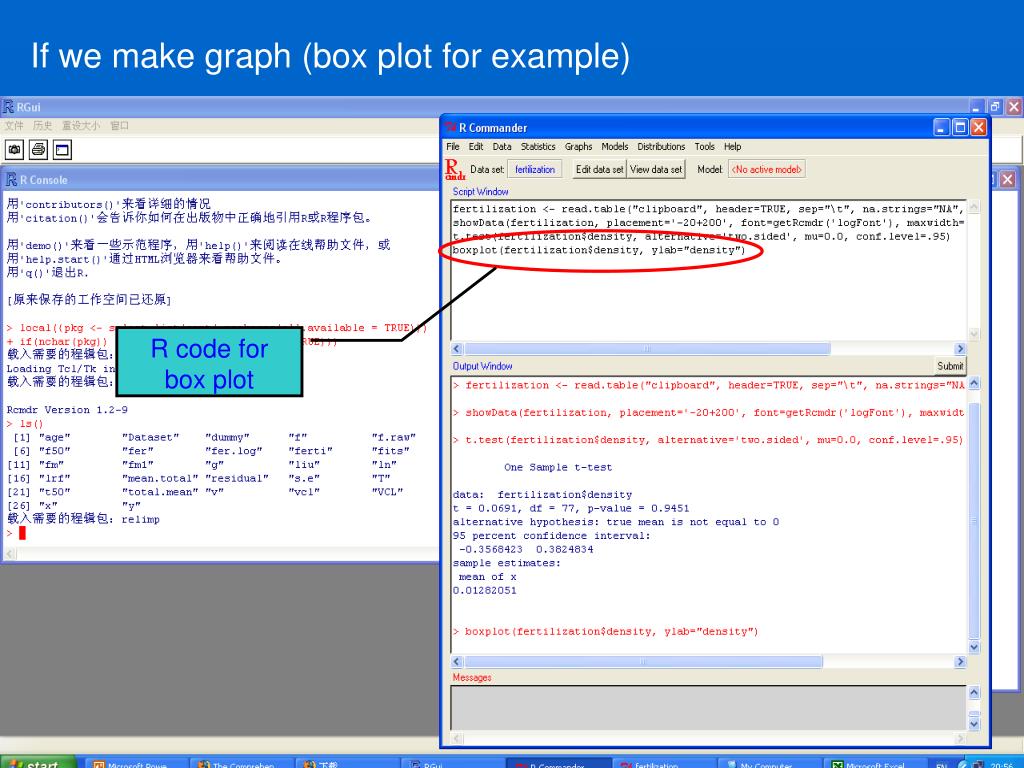The height and width of the screenshot is (768, 1024).
Task: Open the Tools menu in R Commander
Action: pos(704,146)
